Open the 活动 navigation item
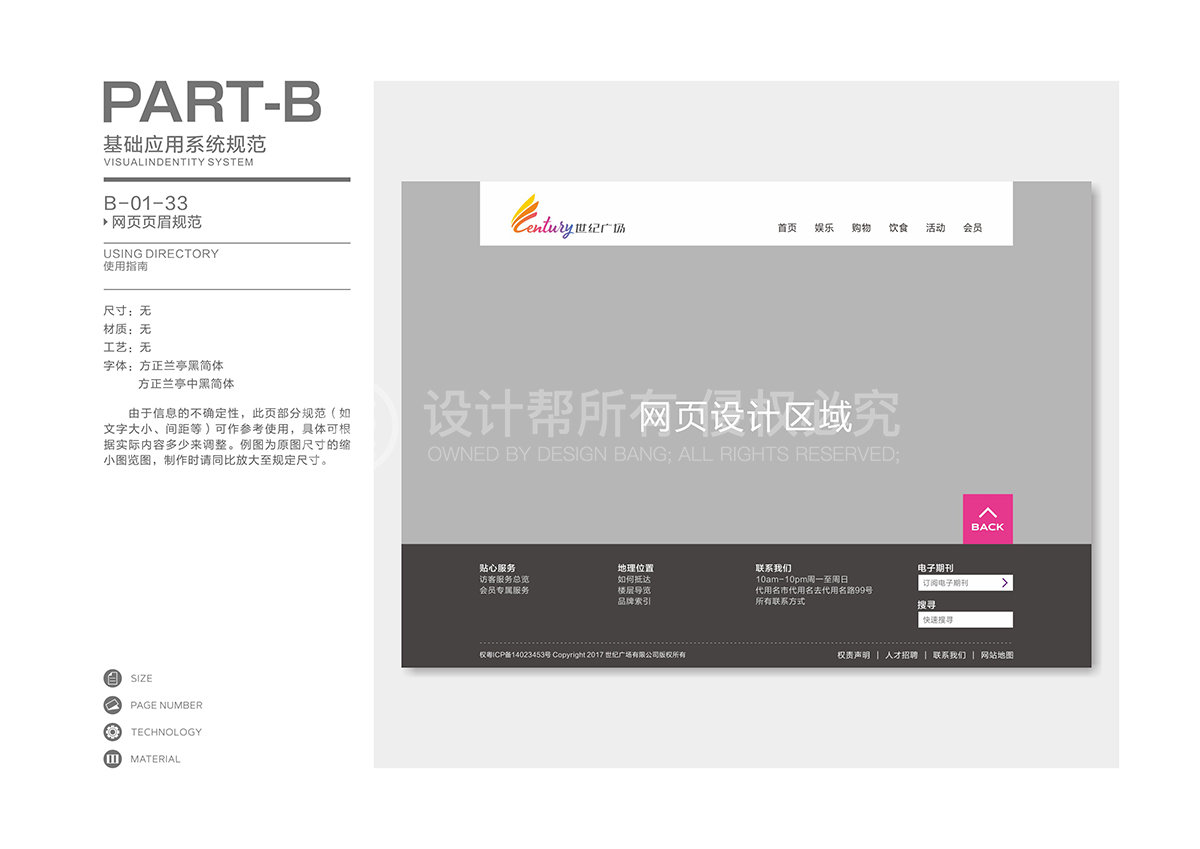Screen dimensions: 1200x849 pos(935,228)
